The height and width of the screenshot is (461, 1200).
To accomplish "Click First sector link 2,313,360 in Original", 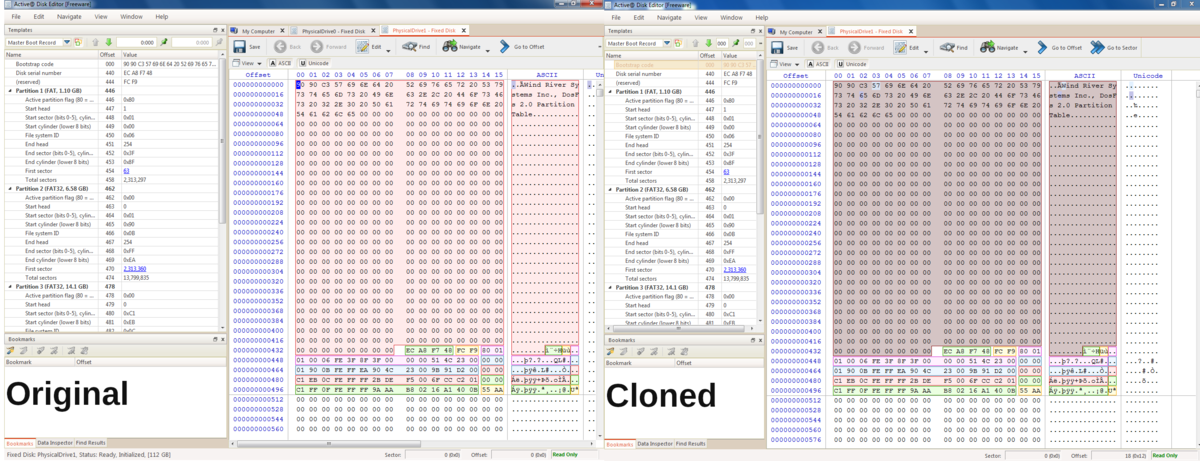I will coord(135,268).
